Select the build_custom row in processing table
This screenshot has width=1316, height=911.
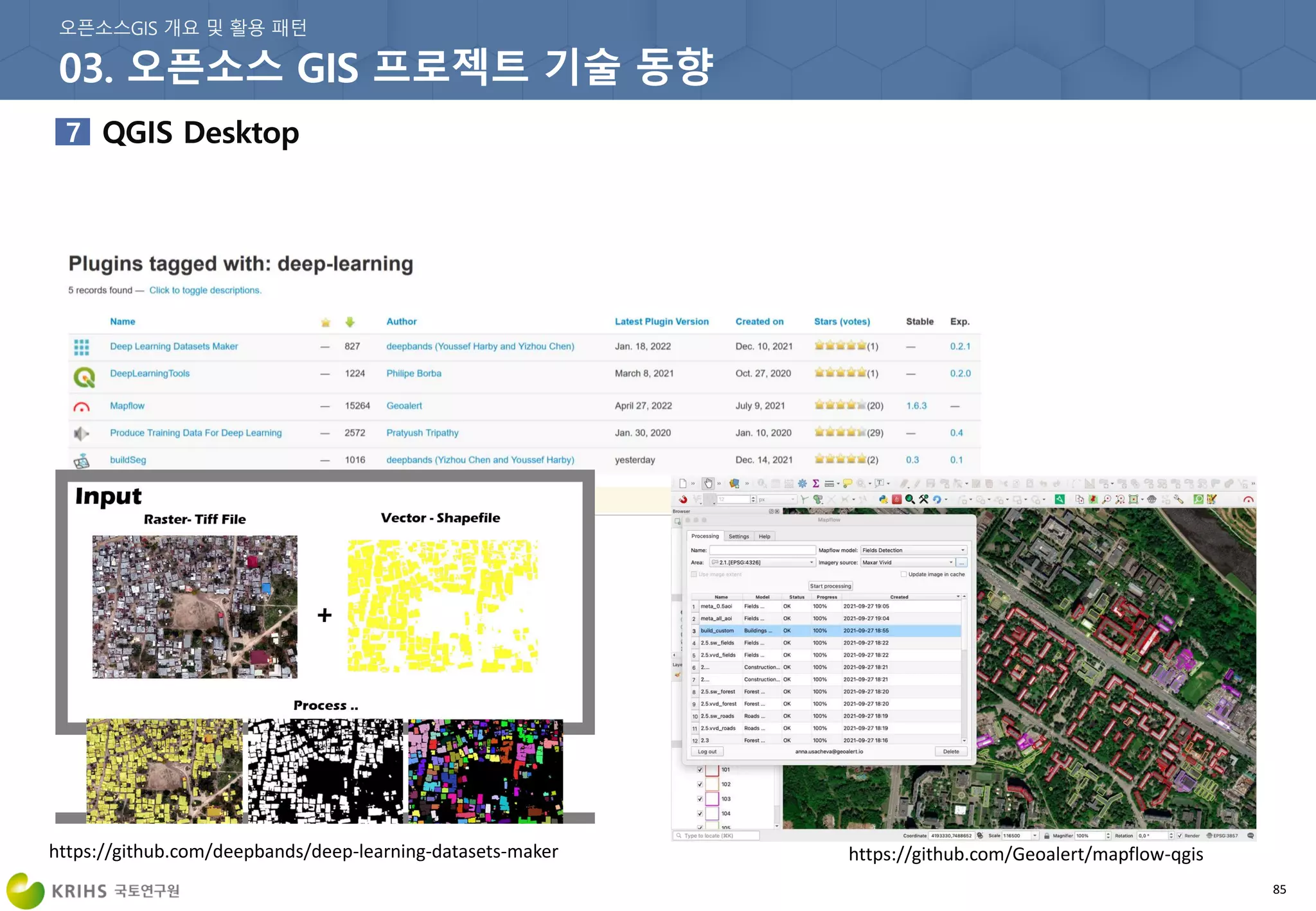click(826, 631)
